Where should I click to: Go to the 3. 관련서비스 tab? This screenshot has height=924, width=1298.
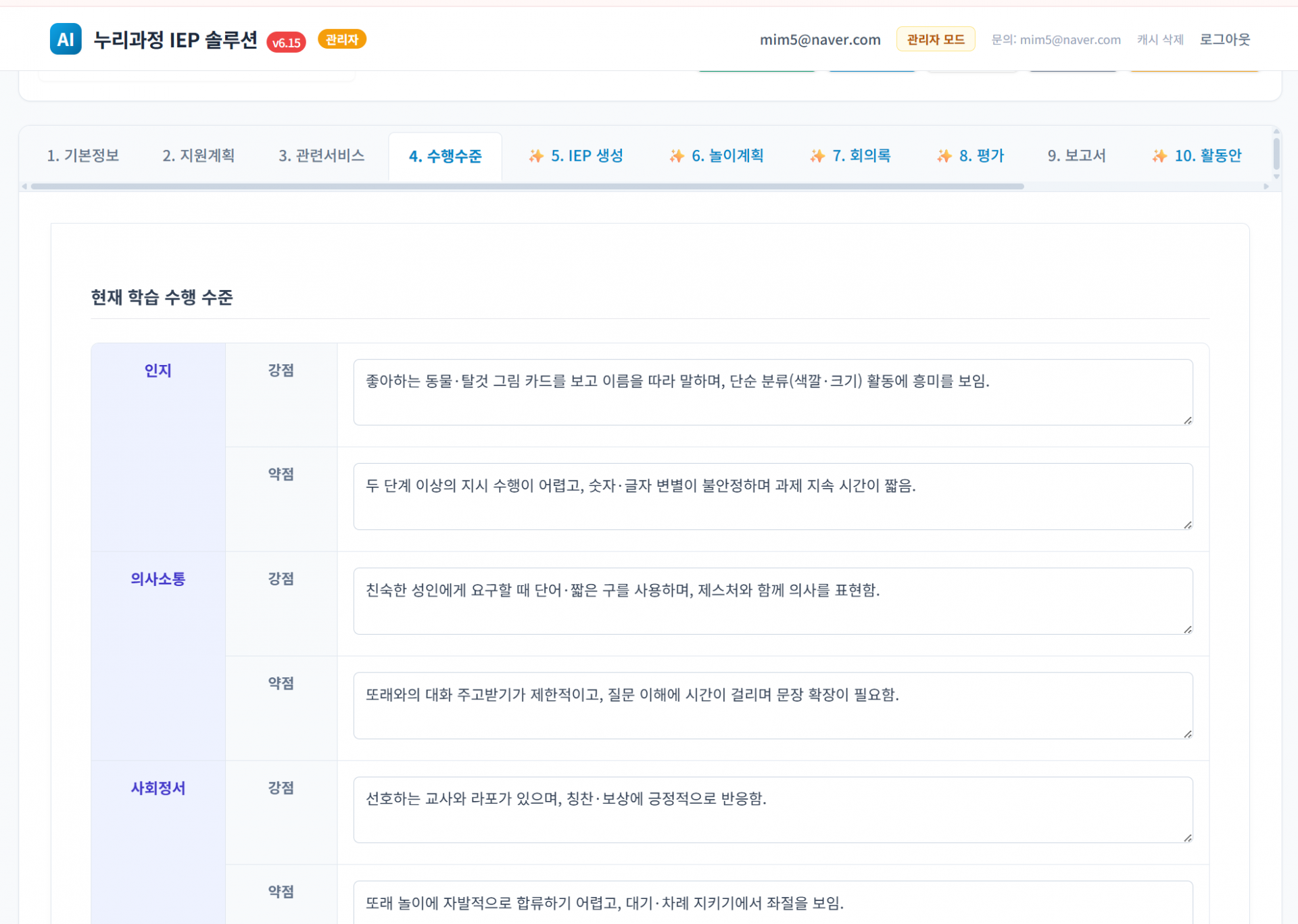(322, 156)
